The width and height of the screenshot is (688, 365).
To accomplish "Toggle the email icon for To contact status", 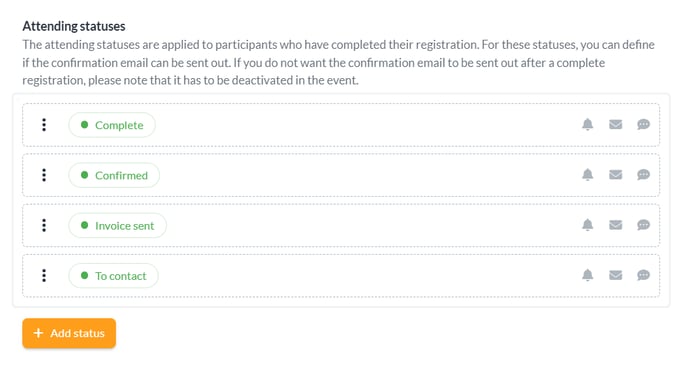I will (616, 276).
